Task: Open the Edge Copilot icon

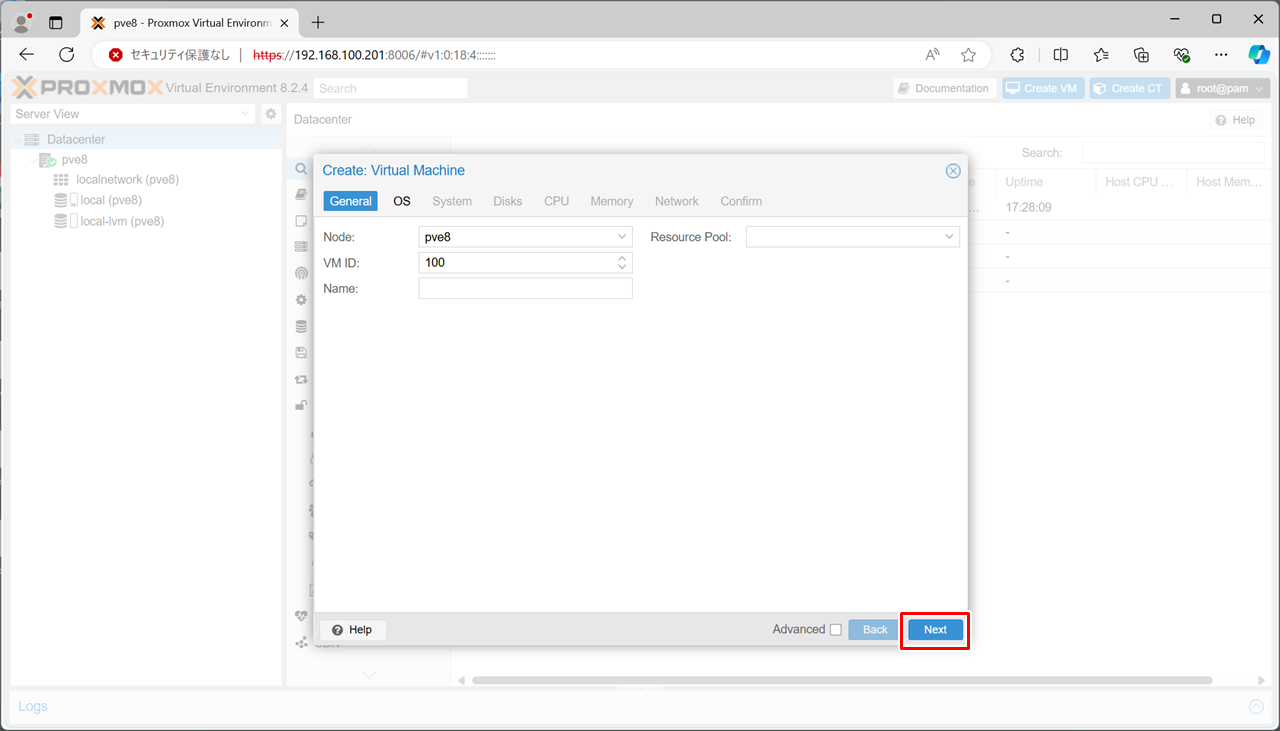Action: 1258,55
